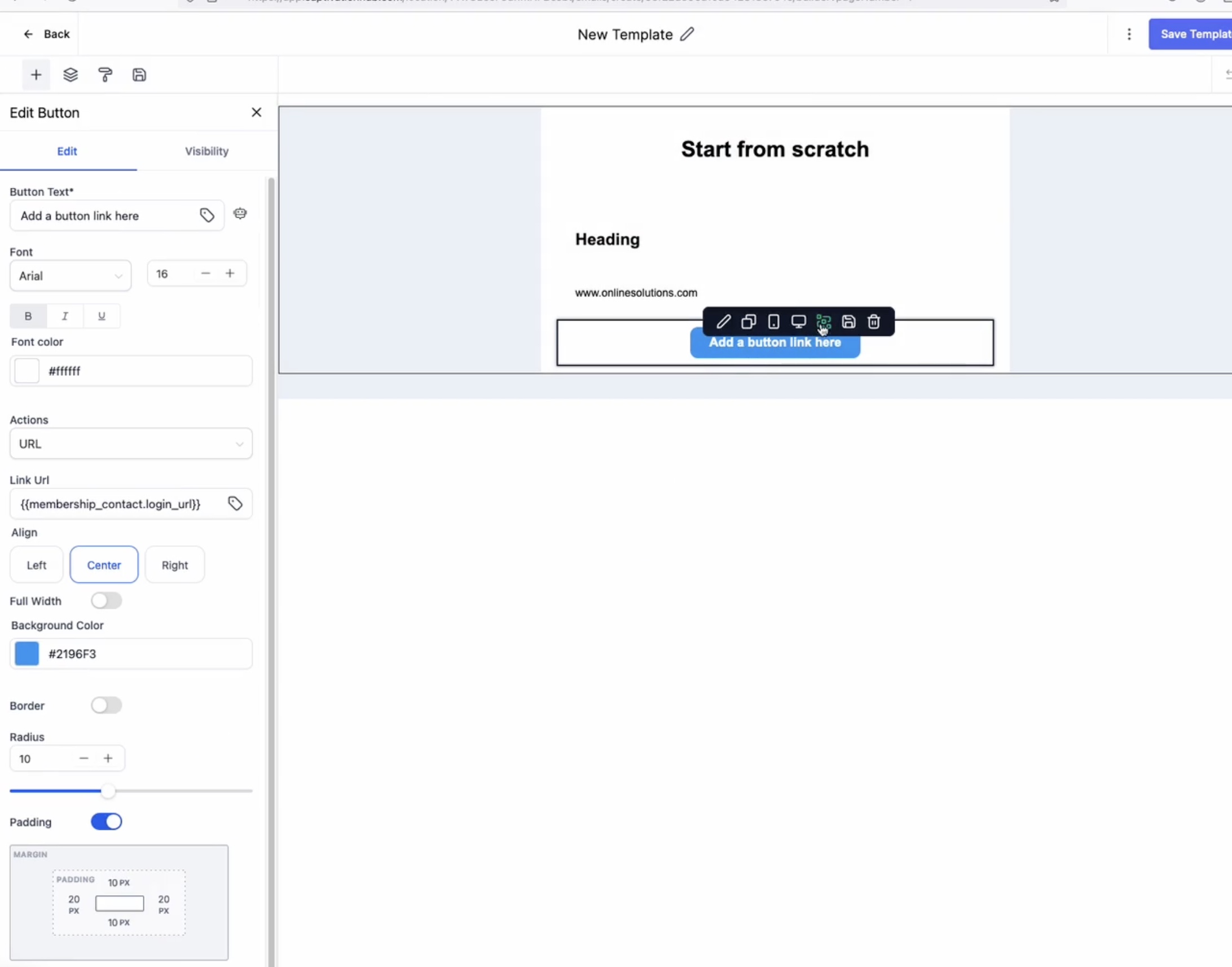This screenshot has height=967, width=1232.
Task: Click the pencil icon next to New Template
Action: point(687,34)
